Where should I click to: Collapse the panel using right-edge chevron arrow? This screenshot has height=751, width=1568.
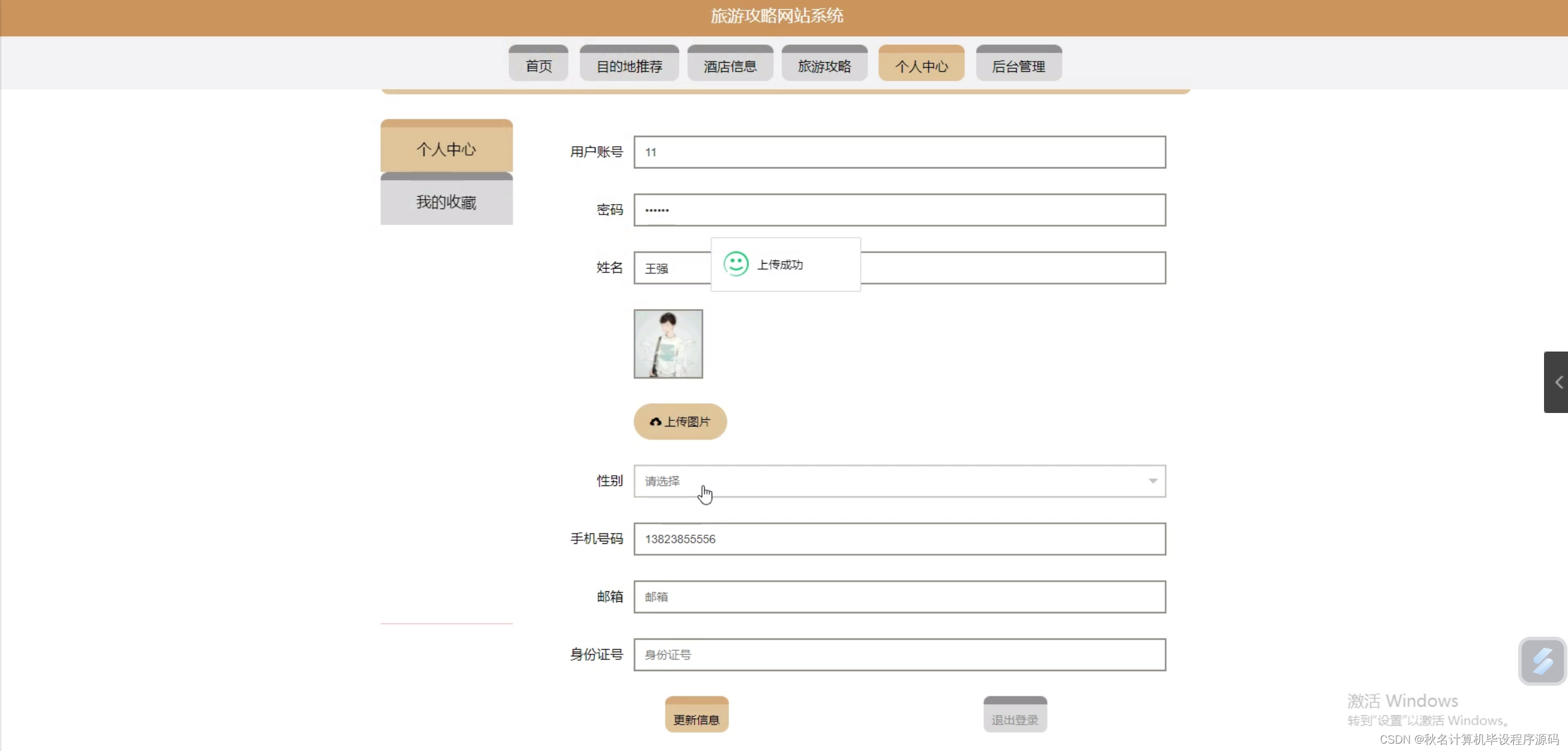tap(1559, 382)
